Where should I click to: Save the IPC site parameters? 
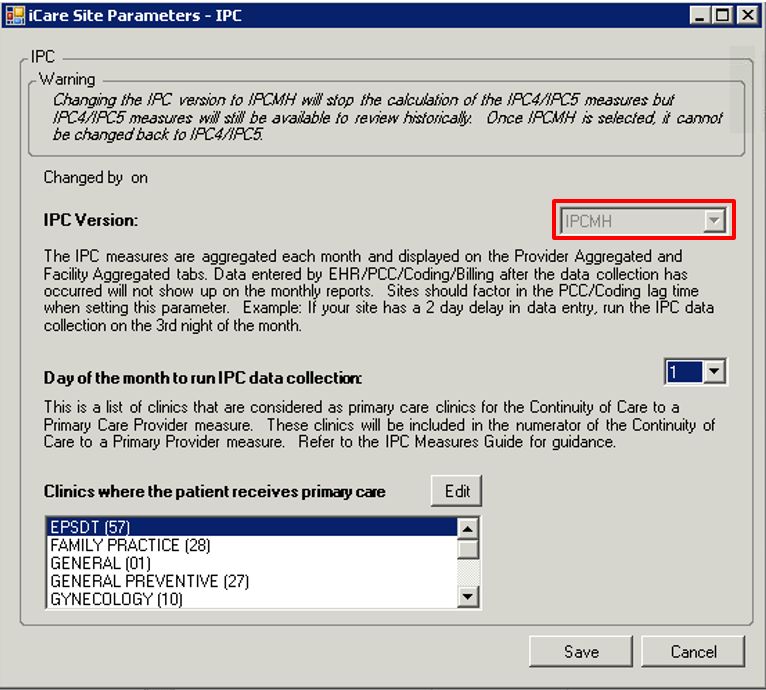(581, 651)
